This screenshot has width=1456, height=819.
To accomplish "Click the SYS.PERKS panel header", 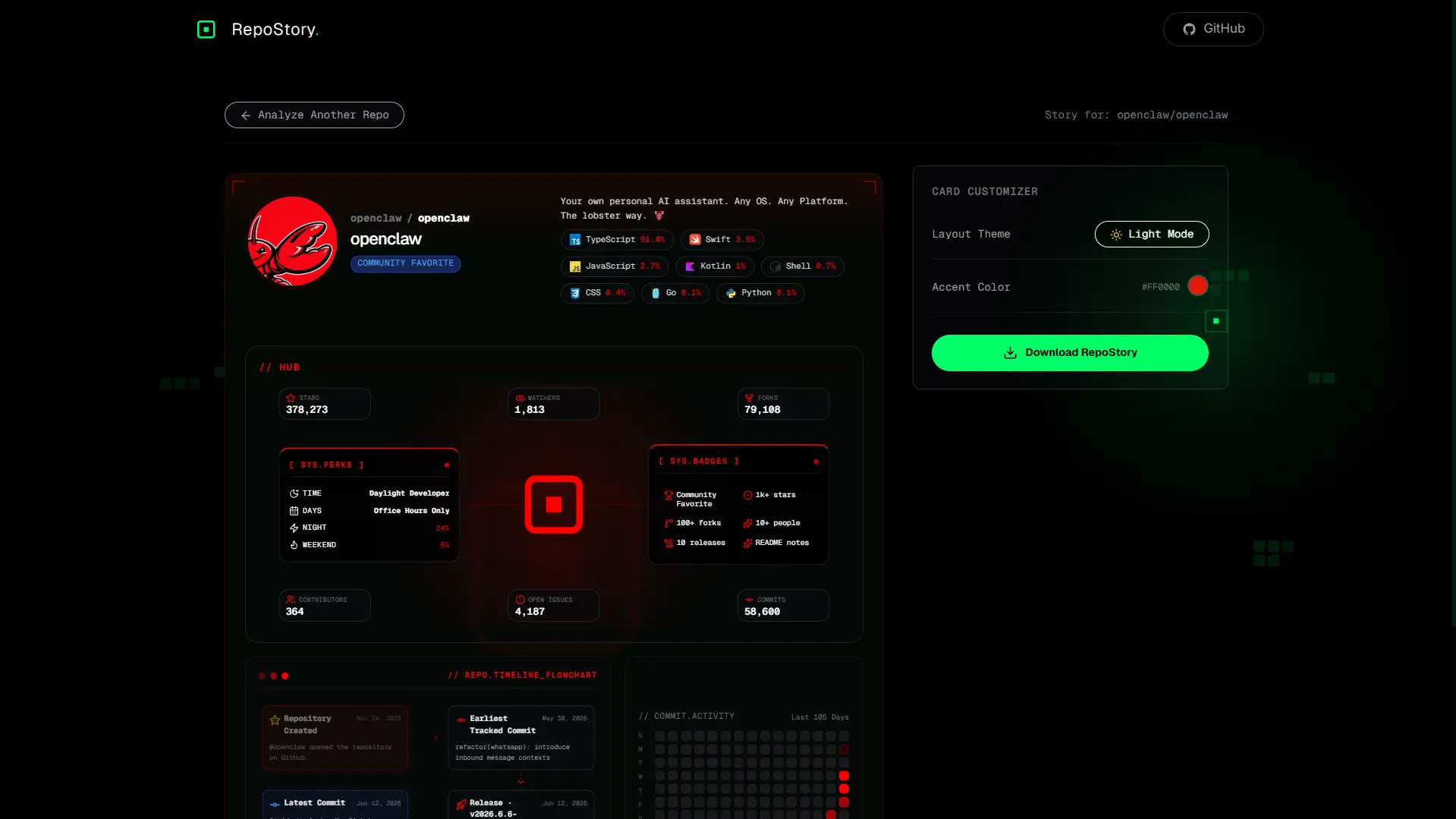I will (326, 465).
